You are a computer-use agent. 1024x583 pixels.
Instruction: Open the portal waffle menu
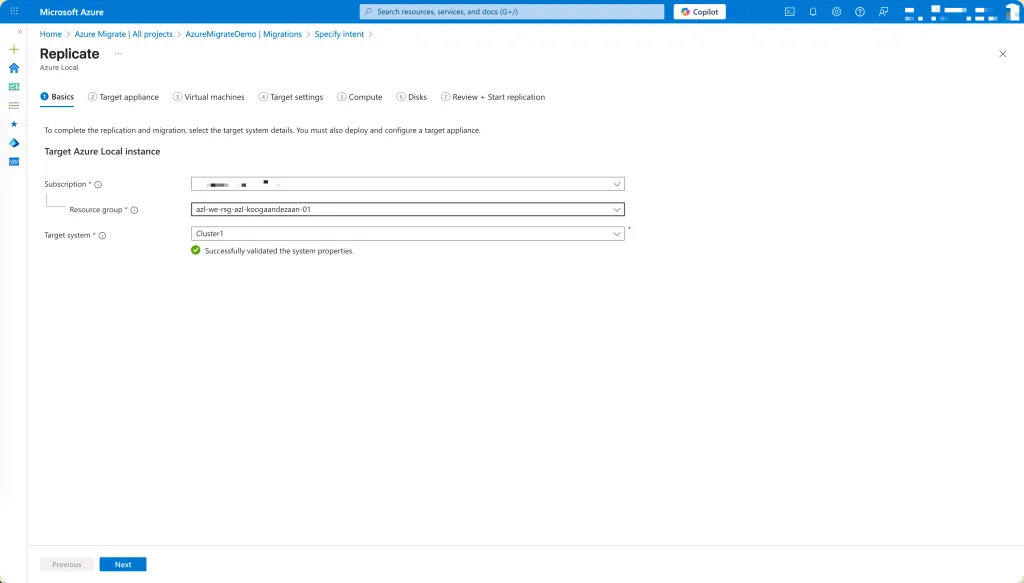pos(14,12)
